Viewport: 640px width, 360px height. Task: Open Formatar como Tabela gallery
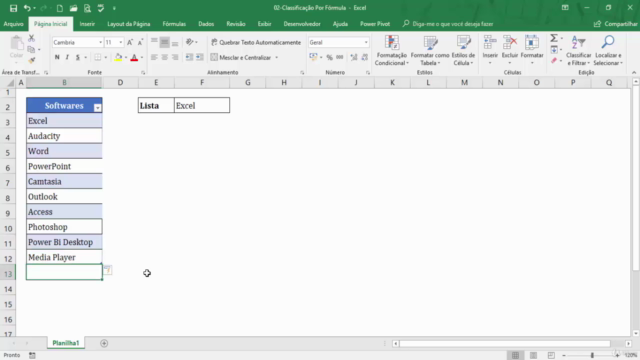point(430,50)
